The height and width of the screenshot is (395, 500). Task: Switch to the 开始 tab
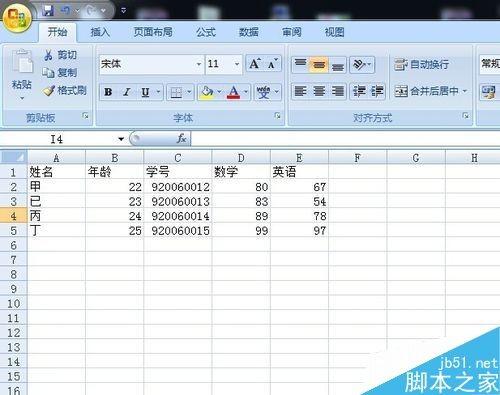click(57, 32)
